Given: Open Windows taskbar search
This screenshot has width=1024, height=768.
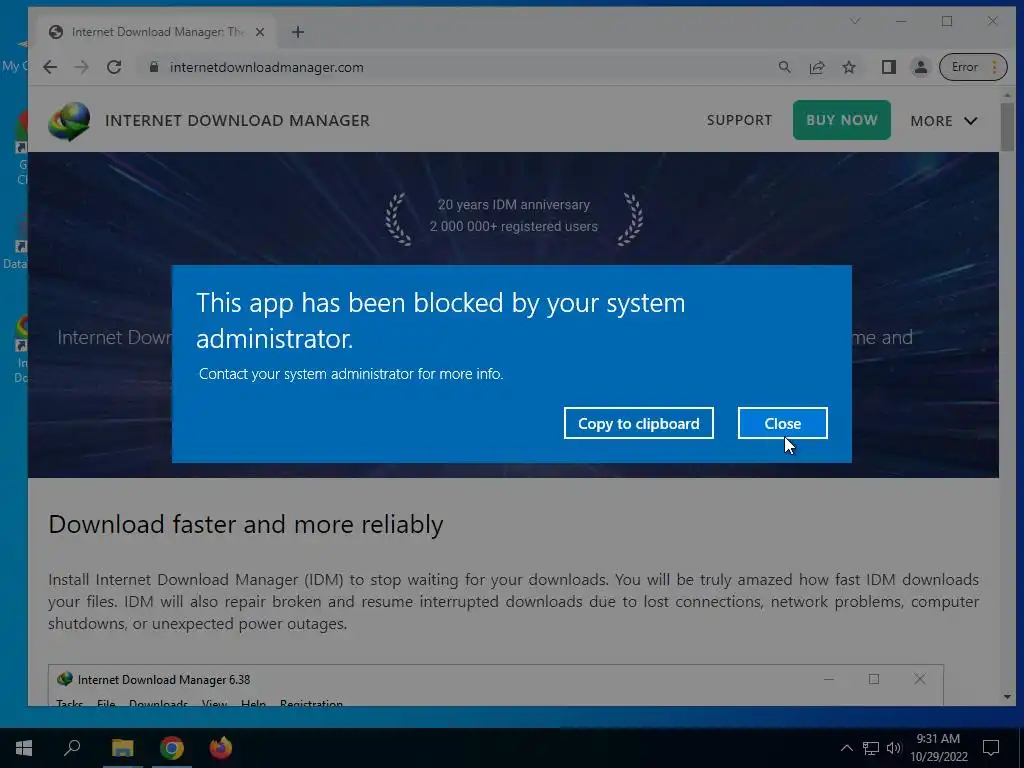Looking at the screenshot, I should 72,748.
